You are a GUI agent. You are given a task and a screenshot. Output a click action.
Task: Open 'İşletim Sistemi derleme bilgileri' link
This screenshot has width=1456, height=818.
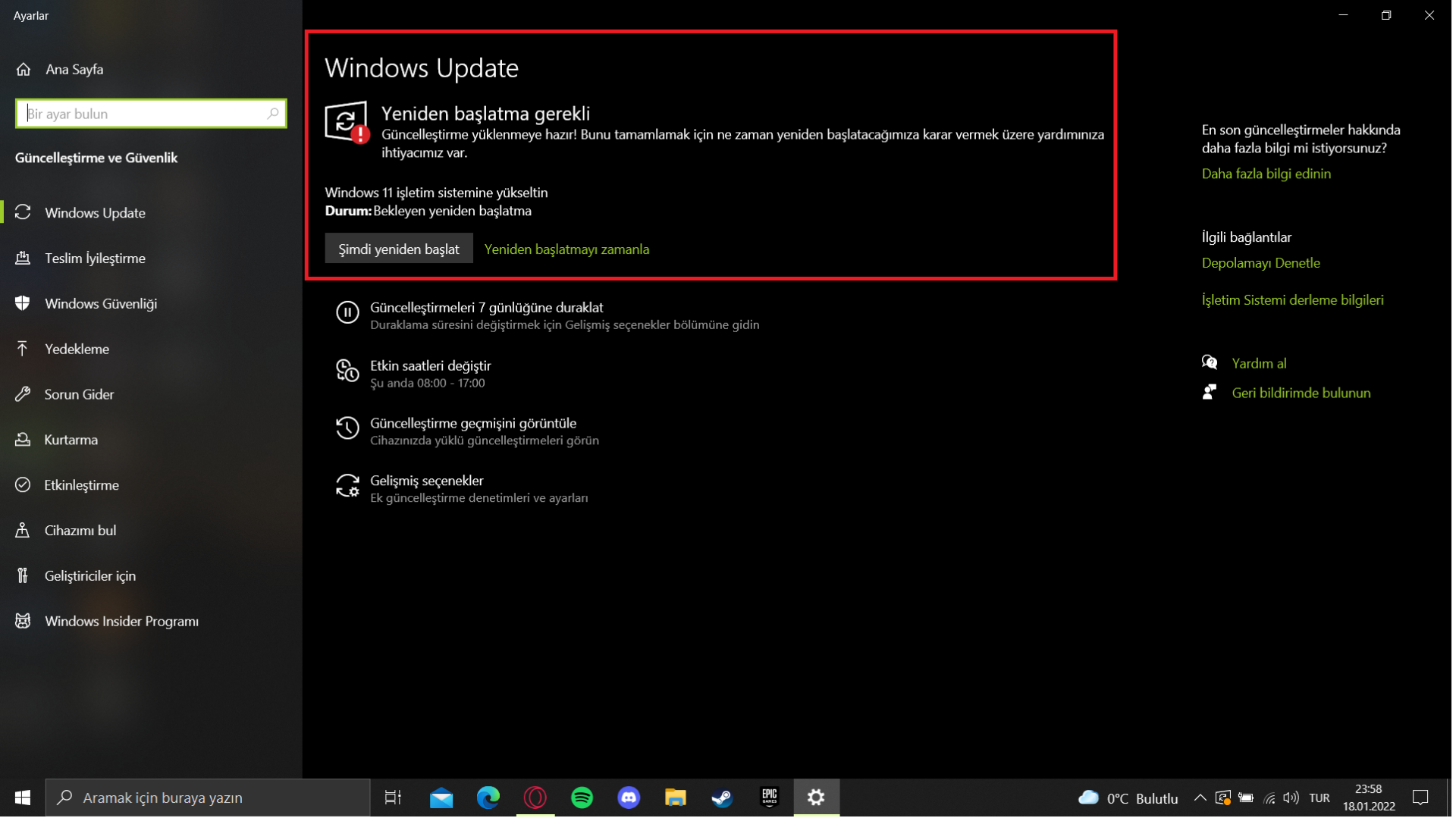pyautogui.click(x=1295, y=301)
